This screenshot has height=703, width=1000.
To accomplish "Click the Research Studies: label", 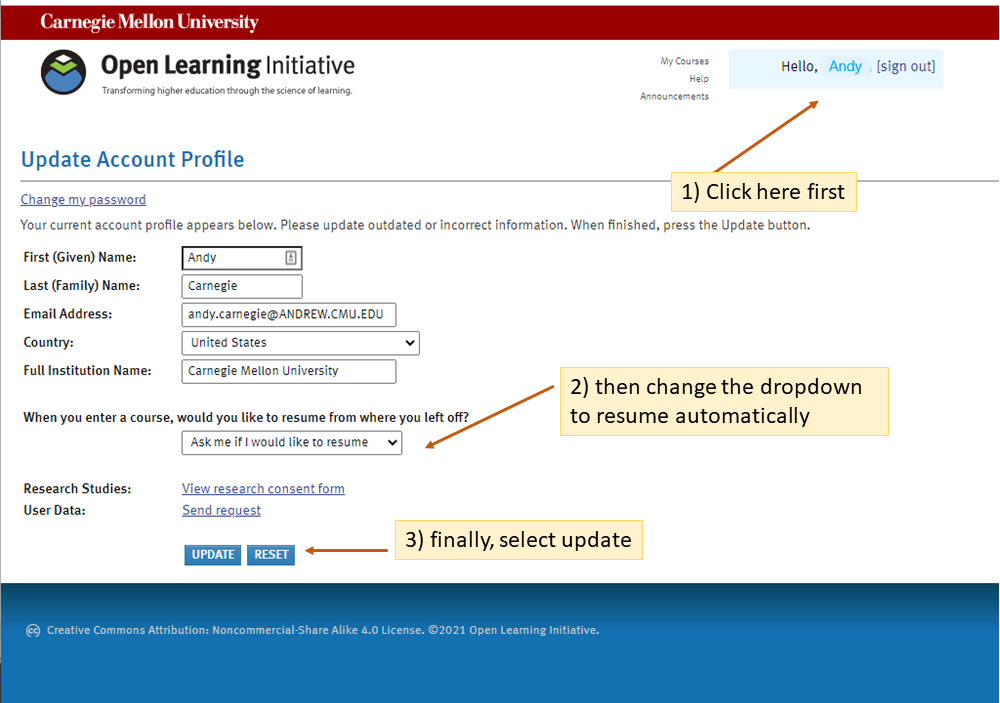I will 77,489.
